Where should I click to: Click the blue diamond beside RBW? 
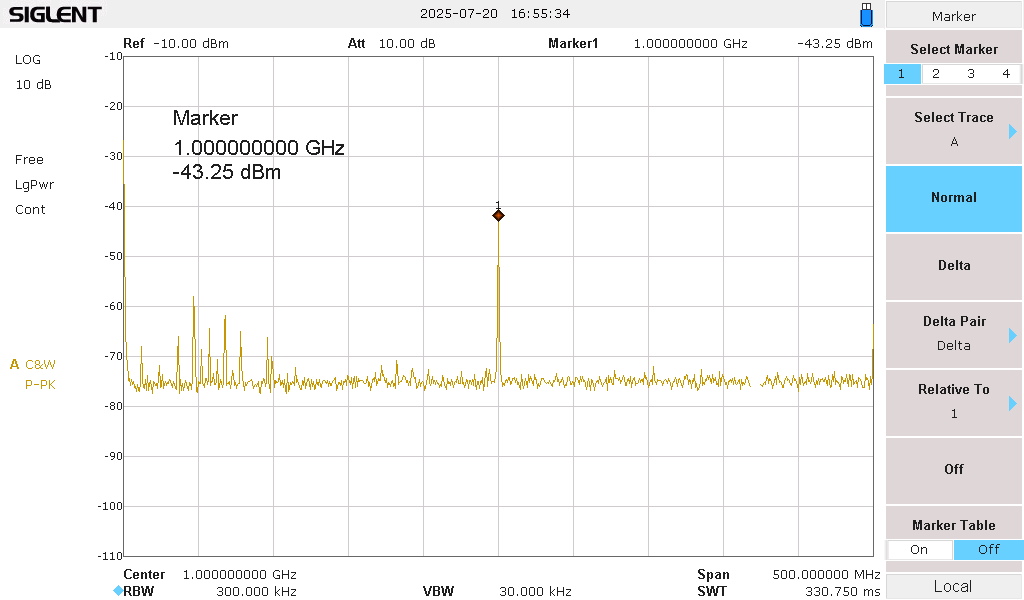tap(118, 591)
